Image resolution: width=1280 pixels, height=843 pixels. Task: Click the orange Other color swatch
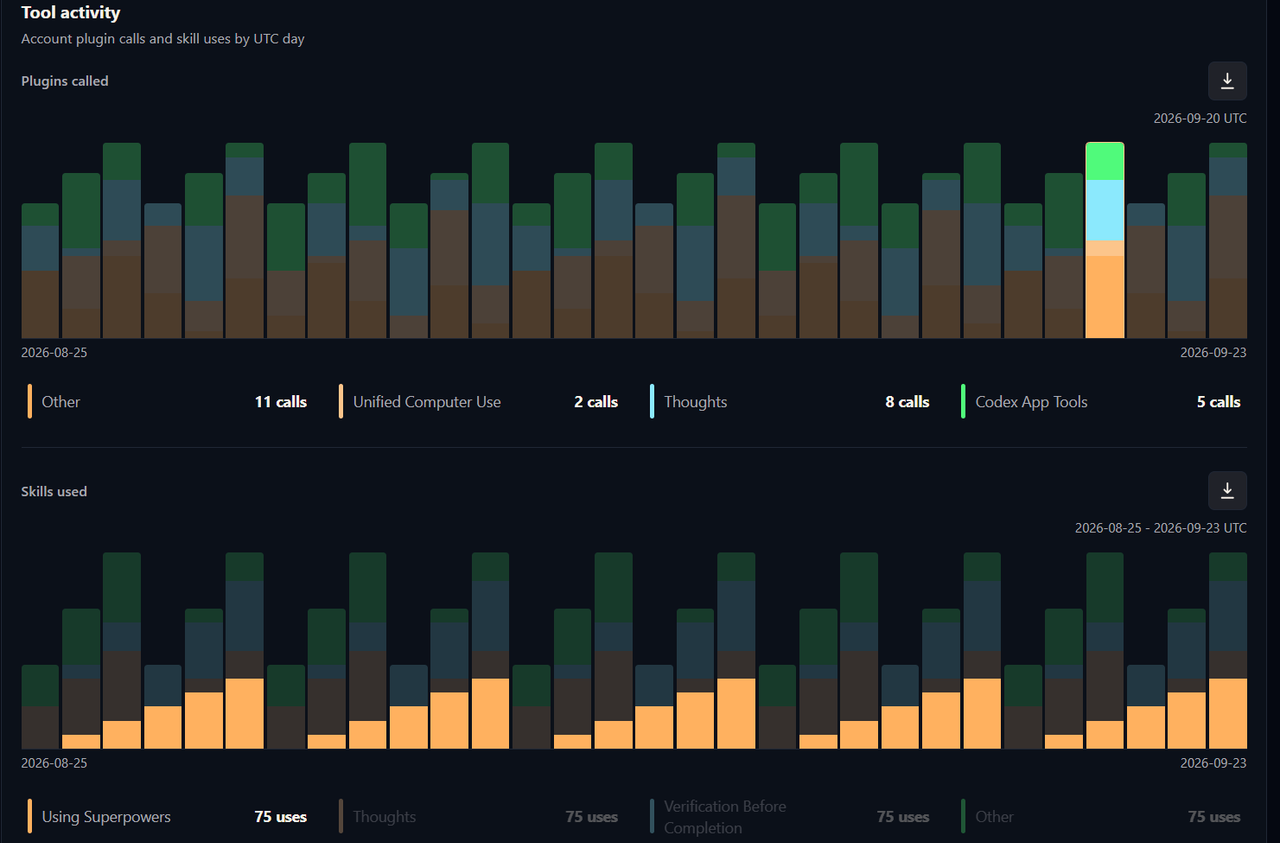pyautogui.click(x=30, y=402)
